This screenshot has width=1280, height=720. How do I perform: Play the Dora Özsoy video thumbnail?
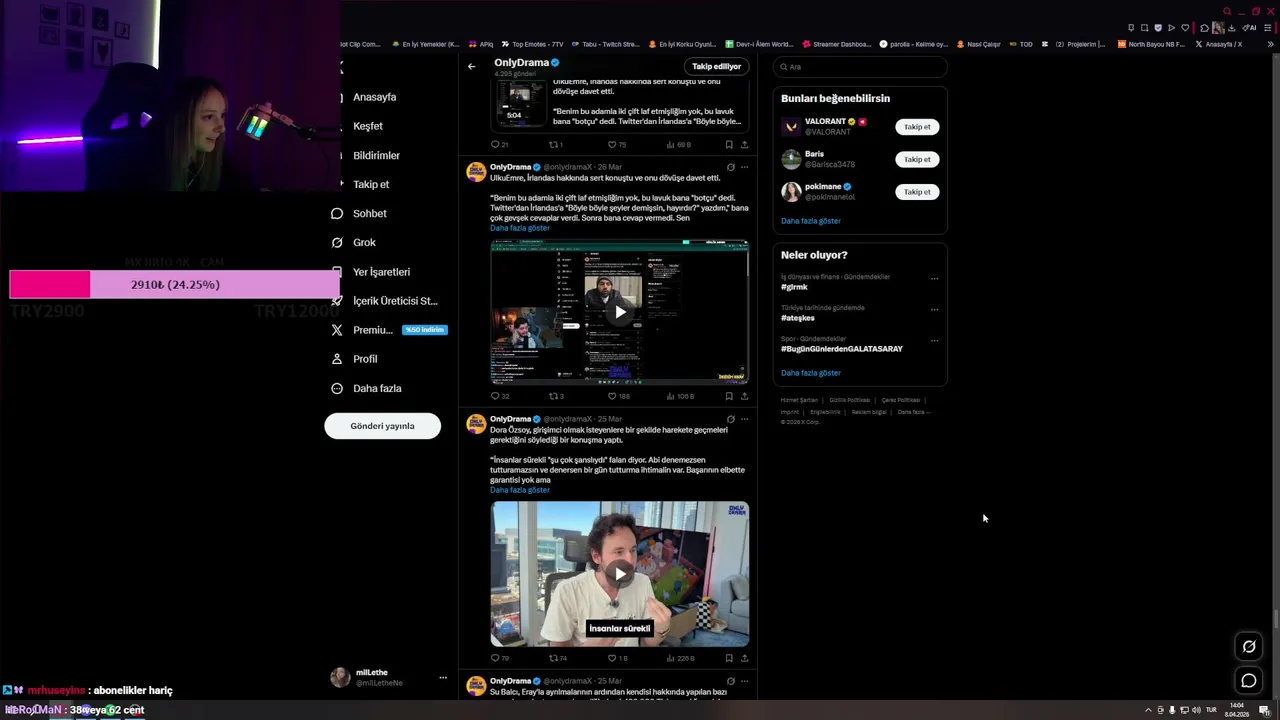tap(620, 574)
